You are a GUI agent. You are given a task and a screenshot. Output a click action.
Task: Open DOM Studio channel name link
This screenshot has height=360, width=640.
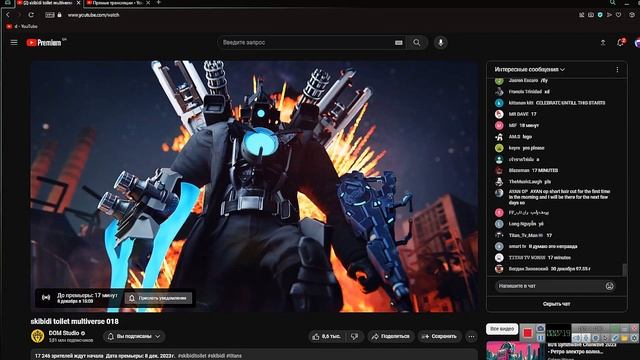coord(64,333)
